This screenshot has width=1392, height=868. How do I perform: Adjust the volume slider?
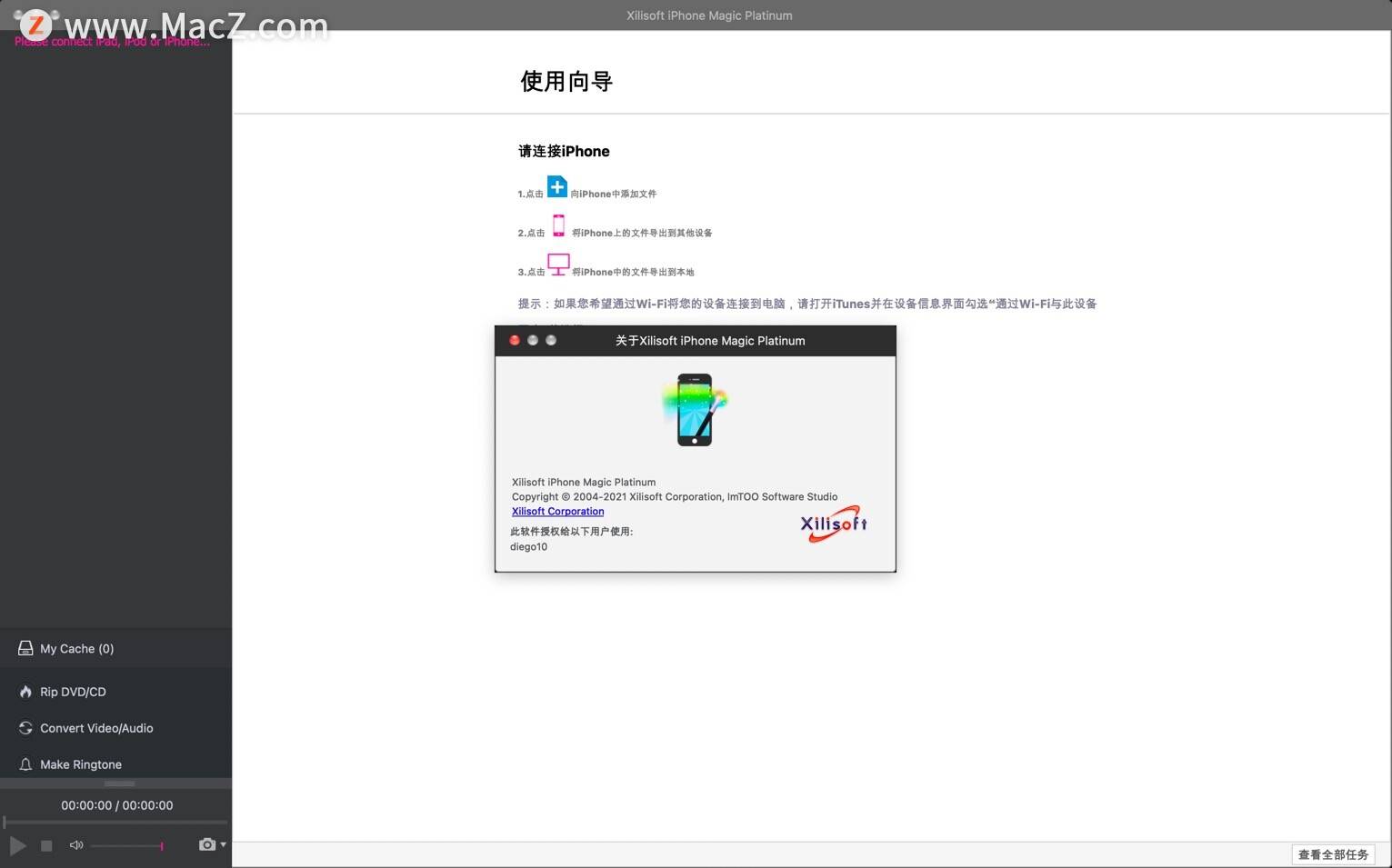click(127, 846)
